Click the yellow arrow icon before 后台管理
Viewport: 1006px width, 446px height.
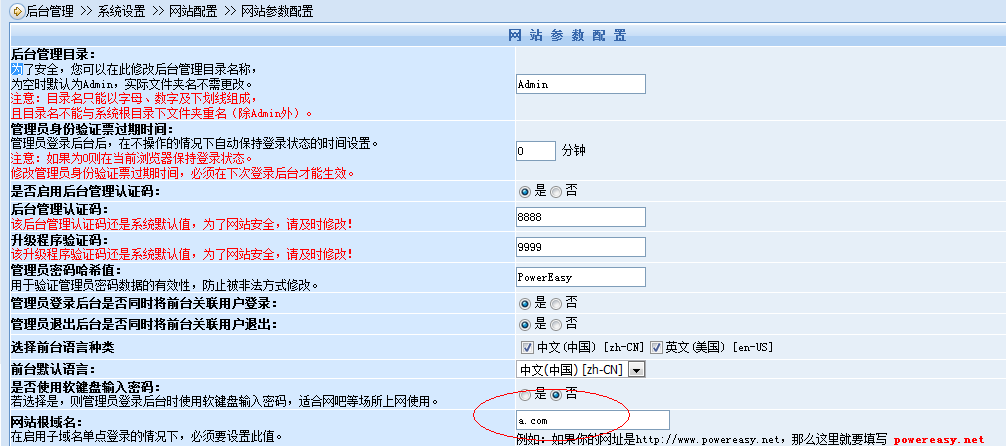(19, 11)
